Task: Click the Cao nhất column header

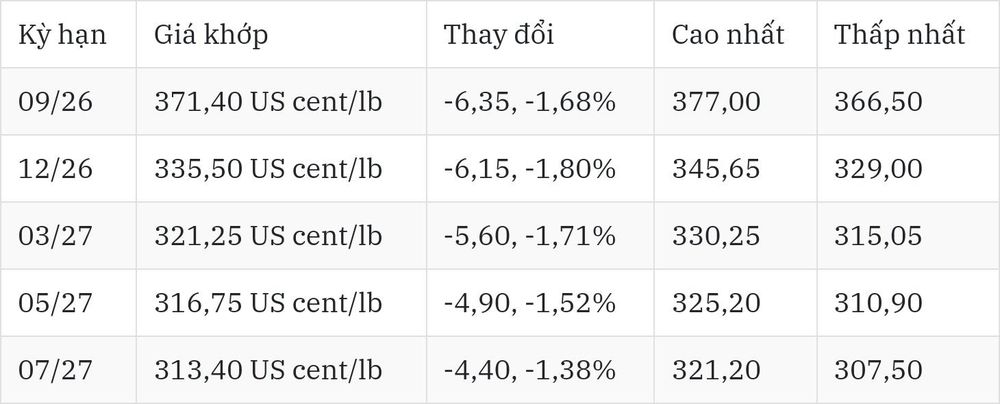Action: coord(735,34)
